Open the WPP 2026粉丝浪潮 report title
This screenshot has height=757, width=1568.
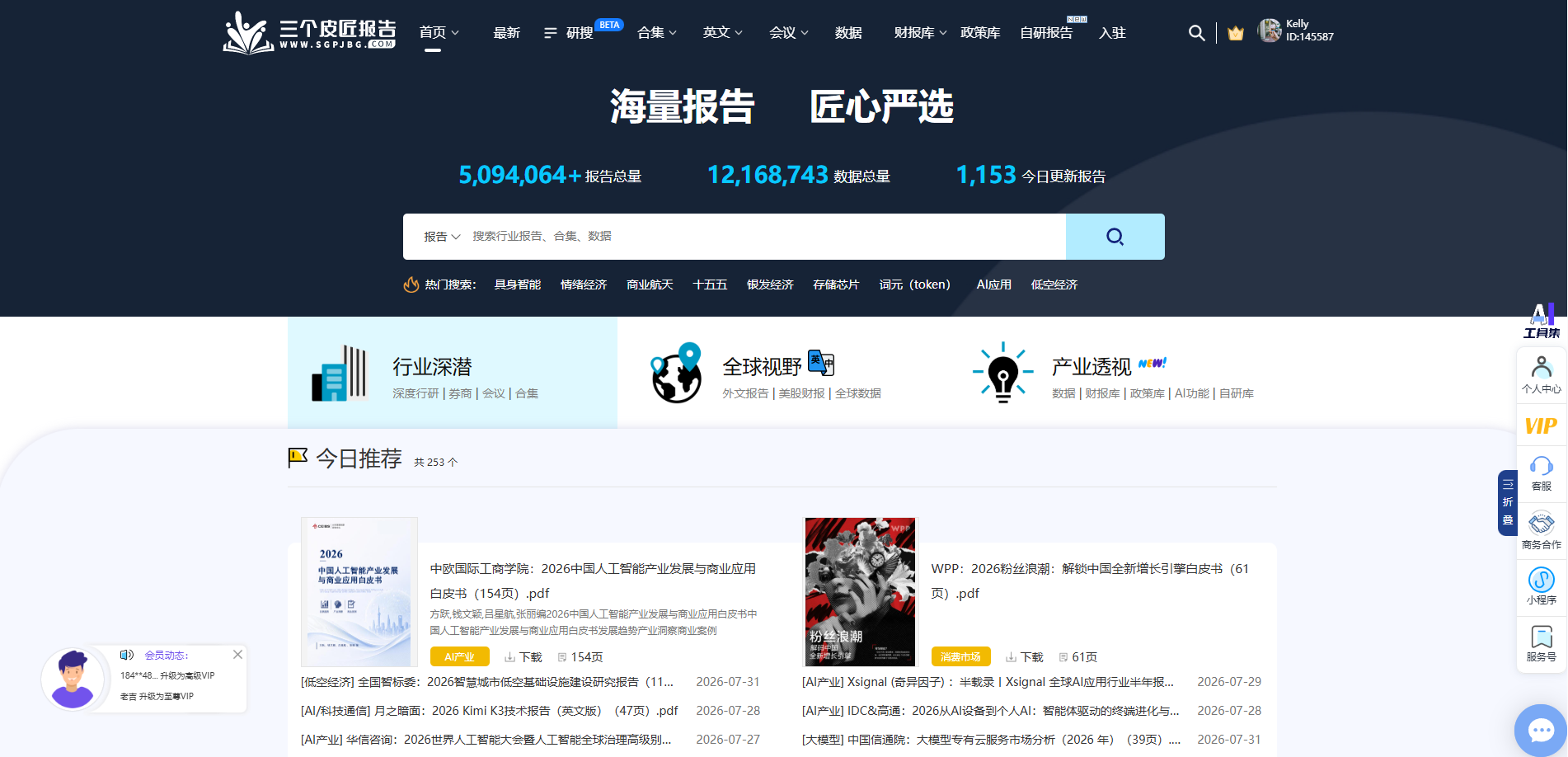coord(1091,581)
